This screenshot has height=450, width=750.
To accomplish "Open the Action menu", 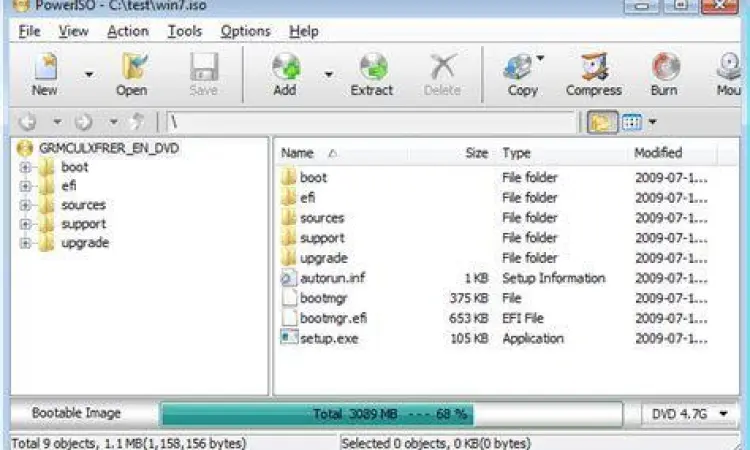I will 128,31.
